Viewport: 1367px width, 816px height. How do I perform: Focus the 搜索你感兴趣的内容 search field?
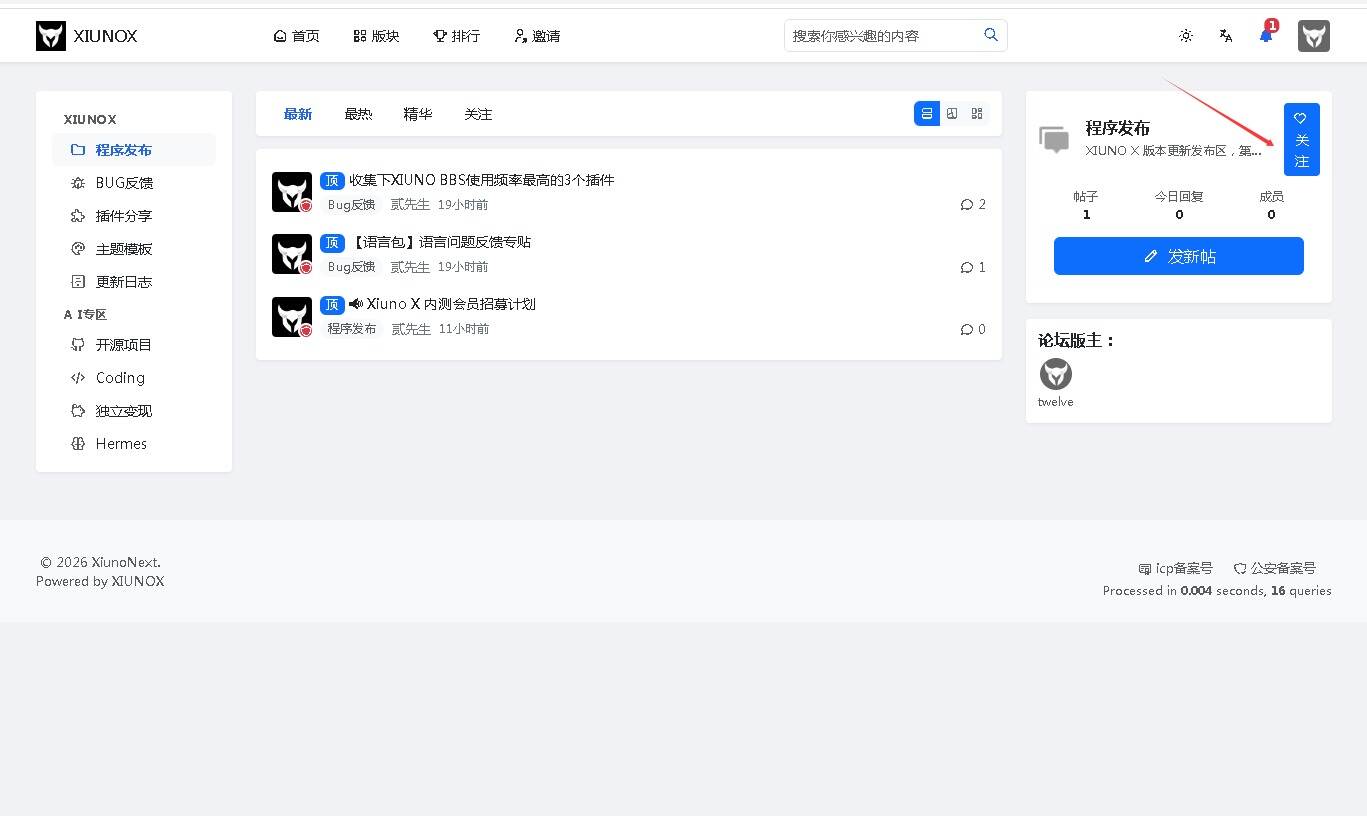click(x=880, y=36)
